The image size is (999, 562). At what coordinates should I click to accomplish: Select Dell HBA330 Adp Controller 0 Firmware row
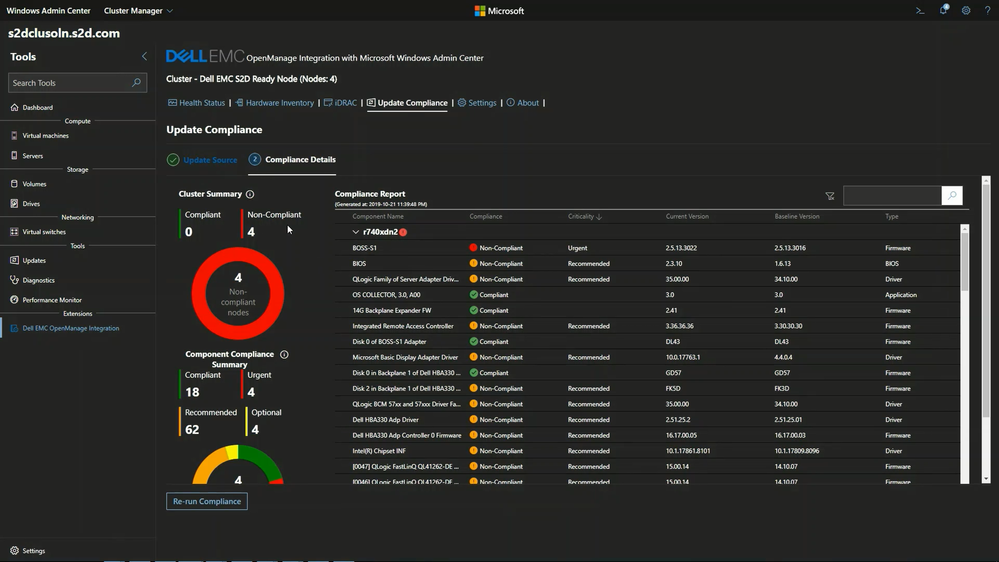pyautogui.click(x=647, y=435)
